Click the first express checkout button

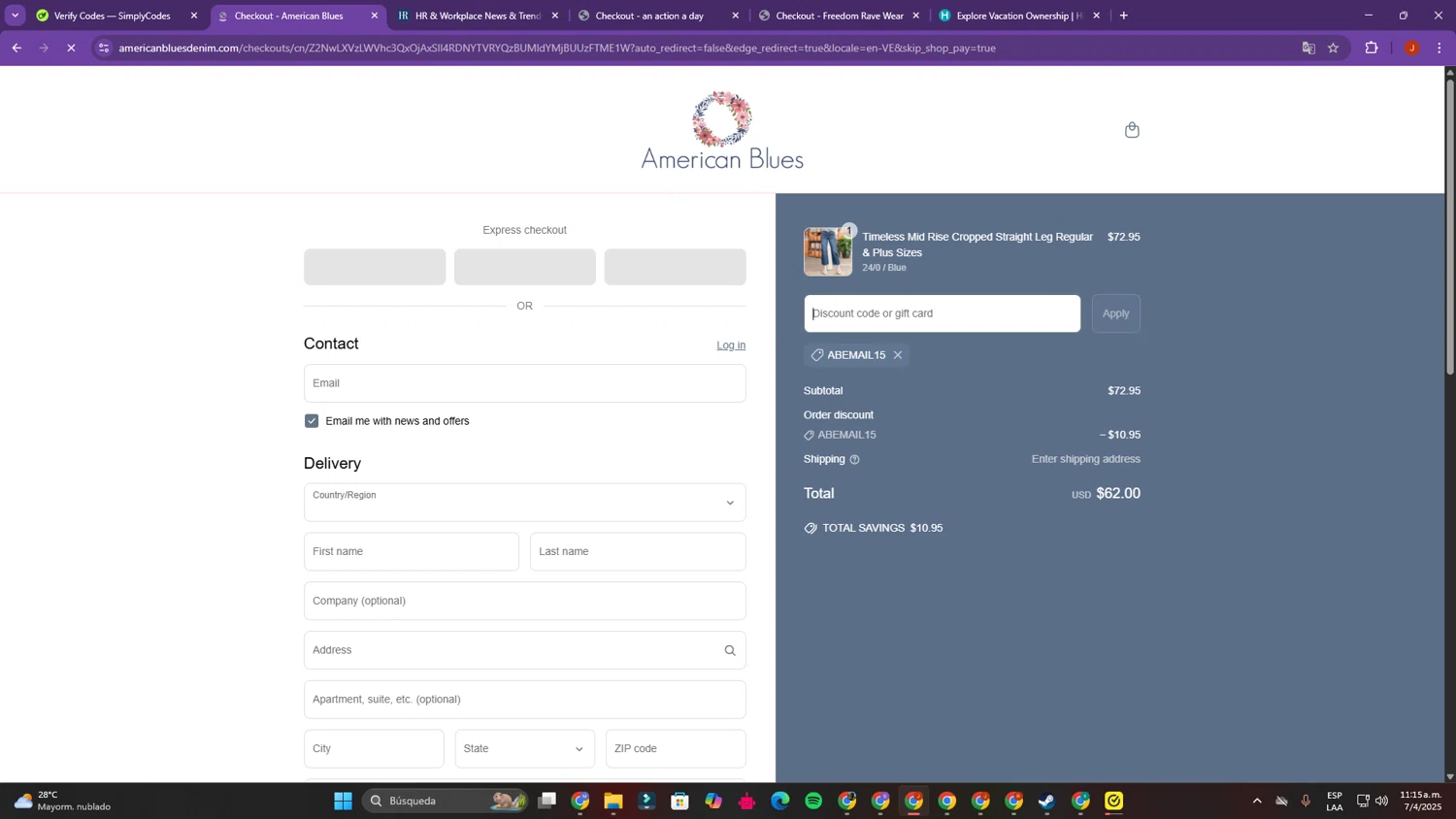pyautogui.click(x=375, y=267)
